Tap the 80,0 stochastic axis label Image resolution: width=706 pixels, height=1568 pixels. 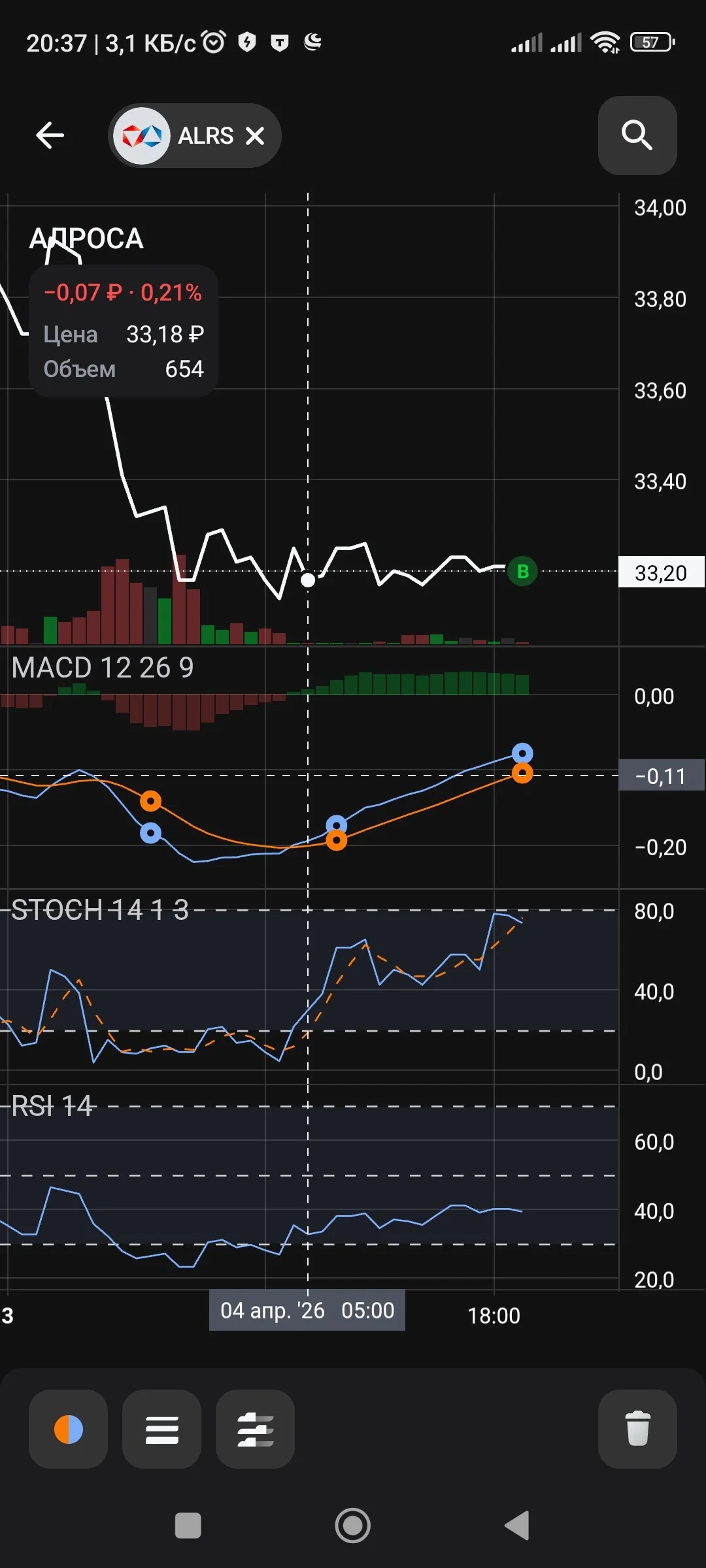point(654,911)
